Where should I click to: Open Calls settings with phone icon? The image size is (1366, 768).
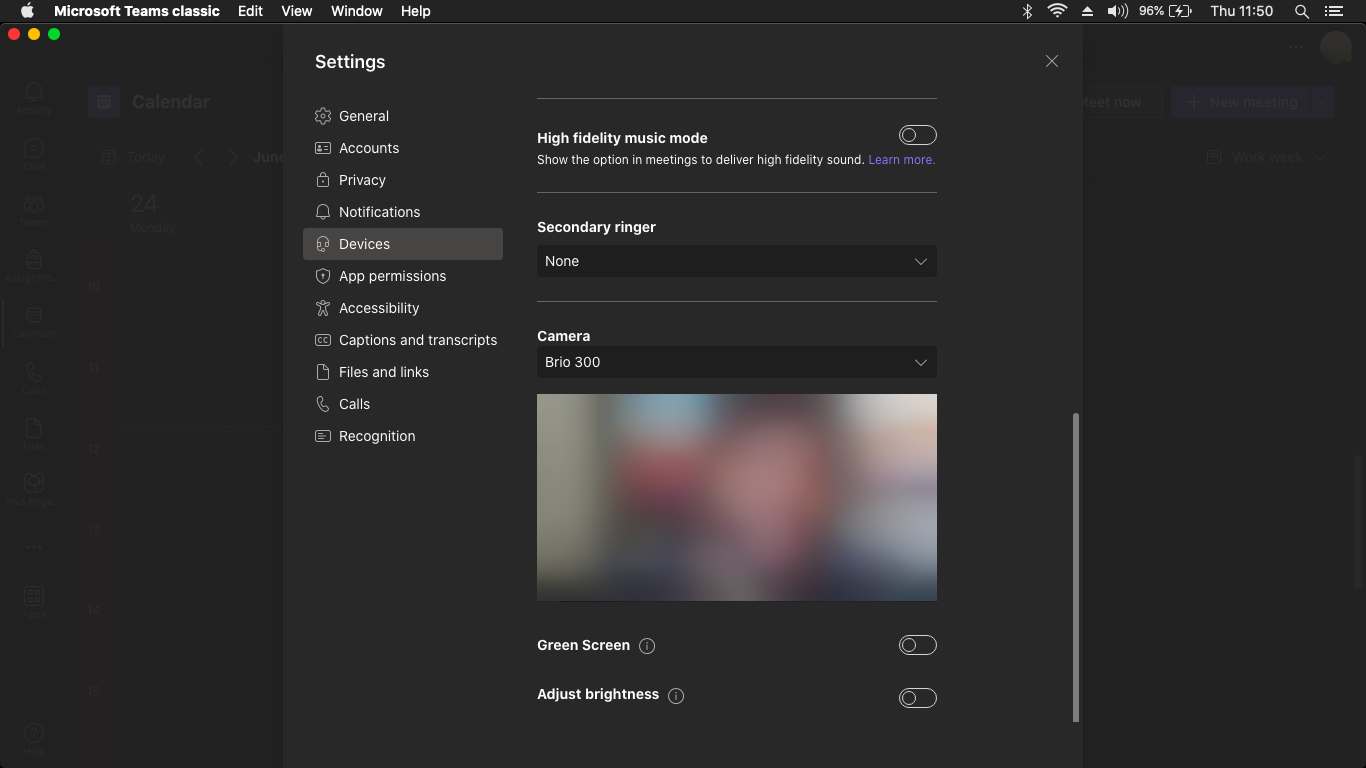pyautogui.click(x=402, y=404)
